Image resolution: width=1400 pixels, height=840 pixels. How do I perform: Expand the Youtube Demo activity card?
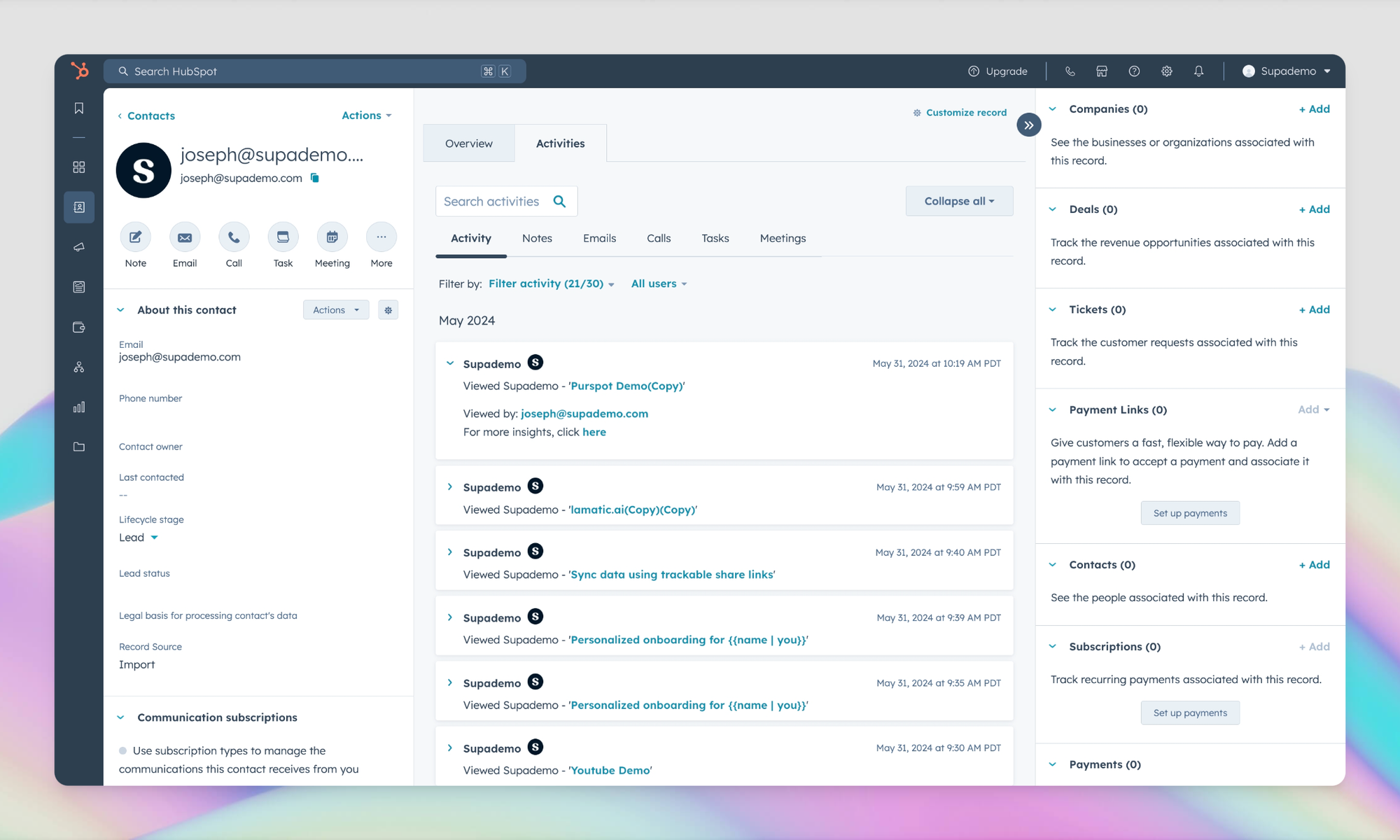(450, 748)
